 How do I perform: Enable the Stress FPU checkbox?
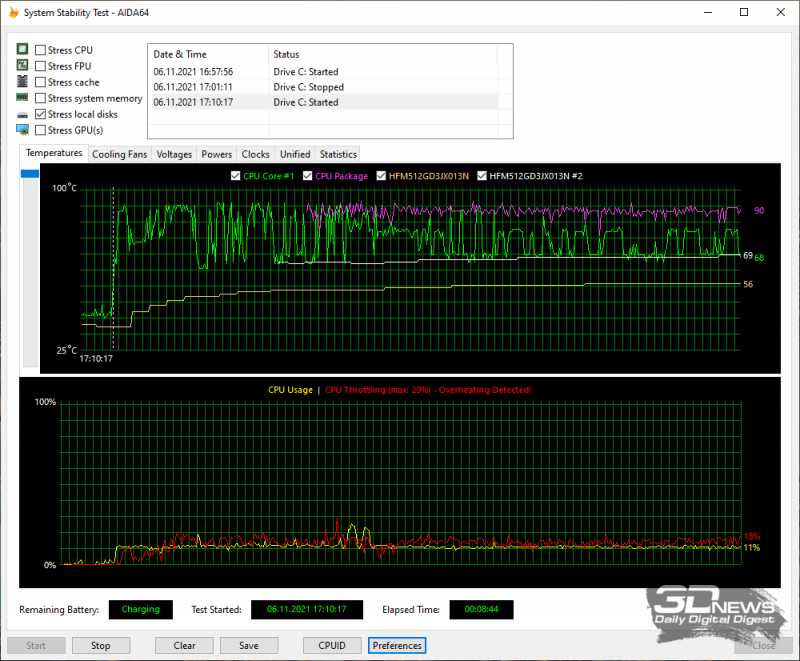click(x=40, y=66)
